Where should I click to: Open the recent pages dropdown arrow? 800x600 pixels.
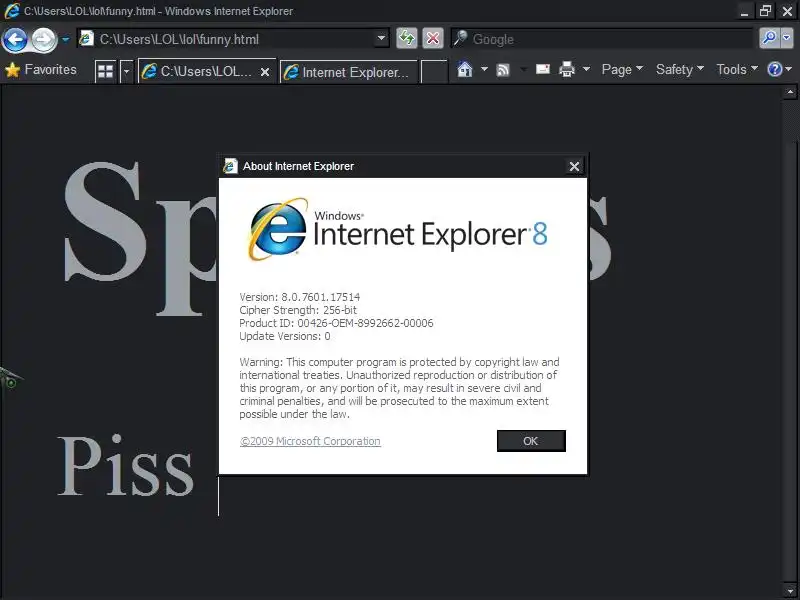point(65,39)
